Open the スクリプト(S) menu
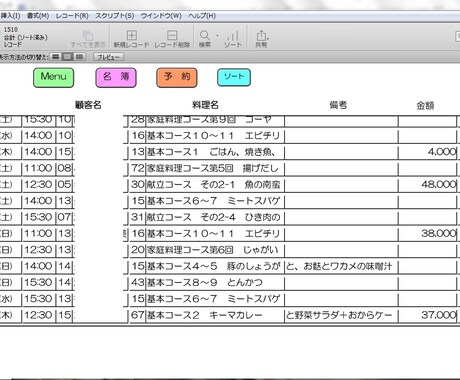 (x=115, y=16)
